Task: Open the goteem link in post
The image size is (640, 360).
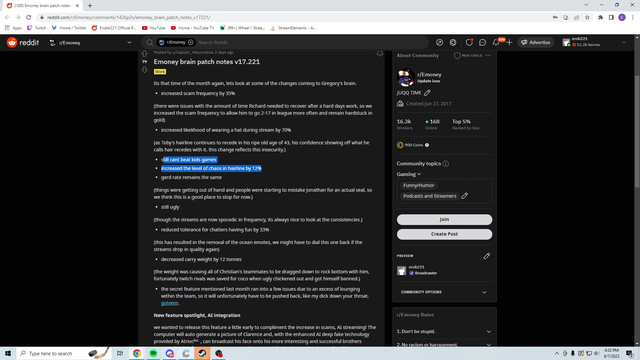Action: (169, 303)
